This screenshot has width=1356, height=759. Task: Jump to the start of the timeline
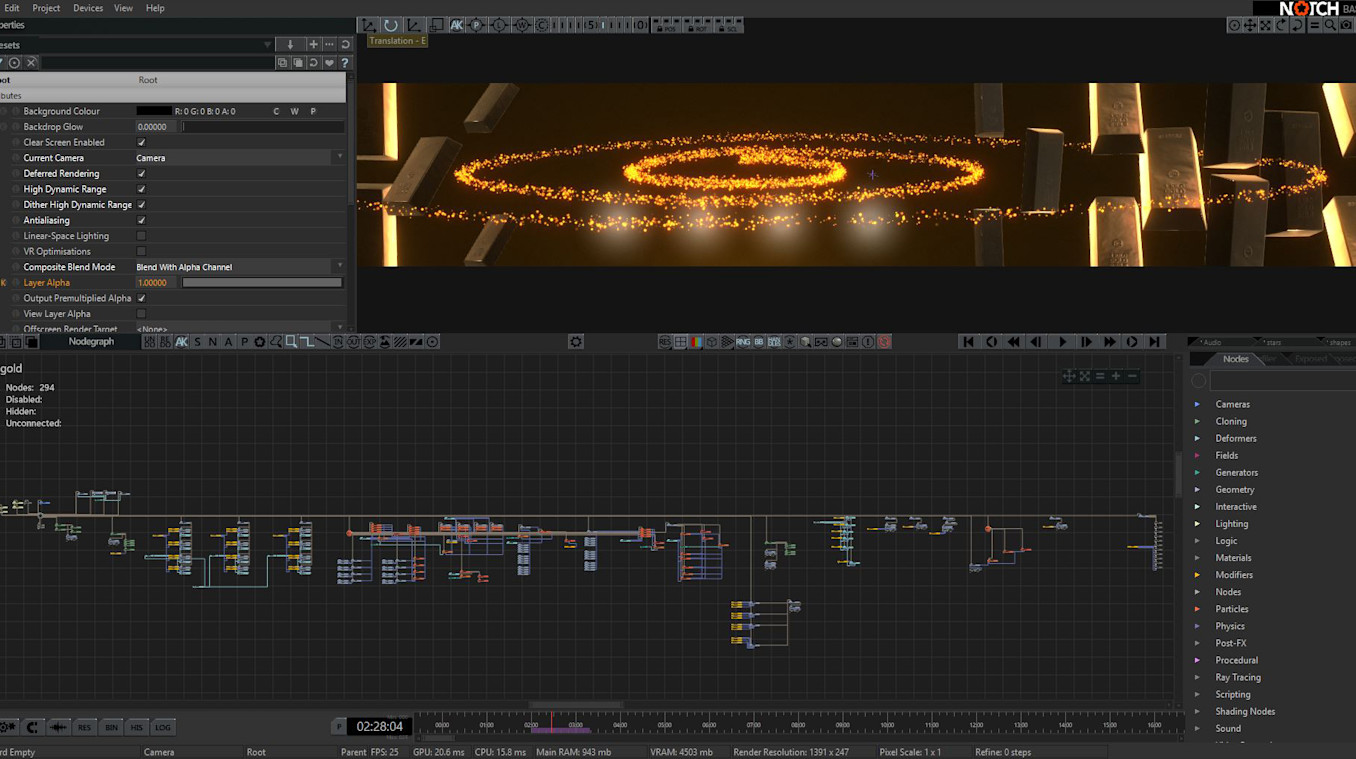(x=968, y=342)
